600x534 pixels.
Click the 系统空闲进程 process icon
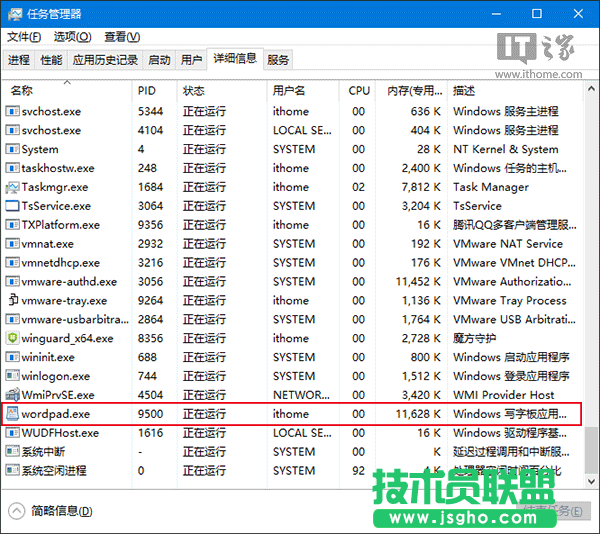(x=12, y=471)
